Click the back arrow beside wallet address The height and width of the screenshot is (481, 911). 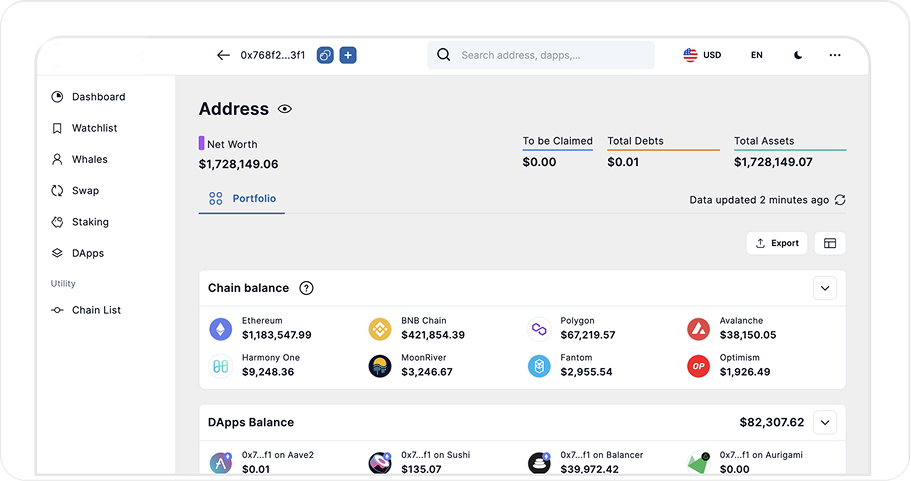pyautogui.click(x=223, y=55)
